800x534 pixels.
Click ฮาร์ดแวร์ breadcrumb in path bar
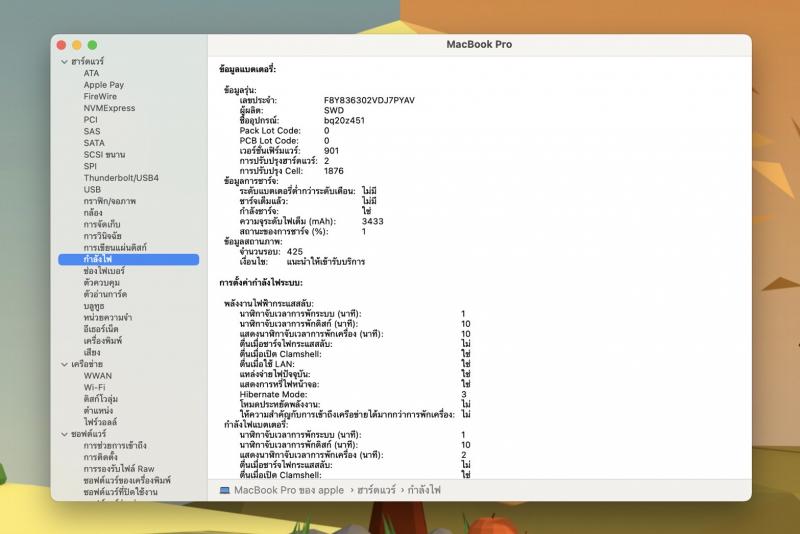point(376,490)
